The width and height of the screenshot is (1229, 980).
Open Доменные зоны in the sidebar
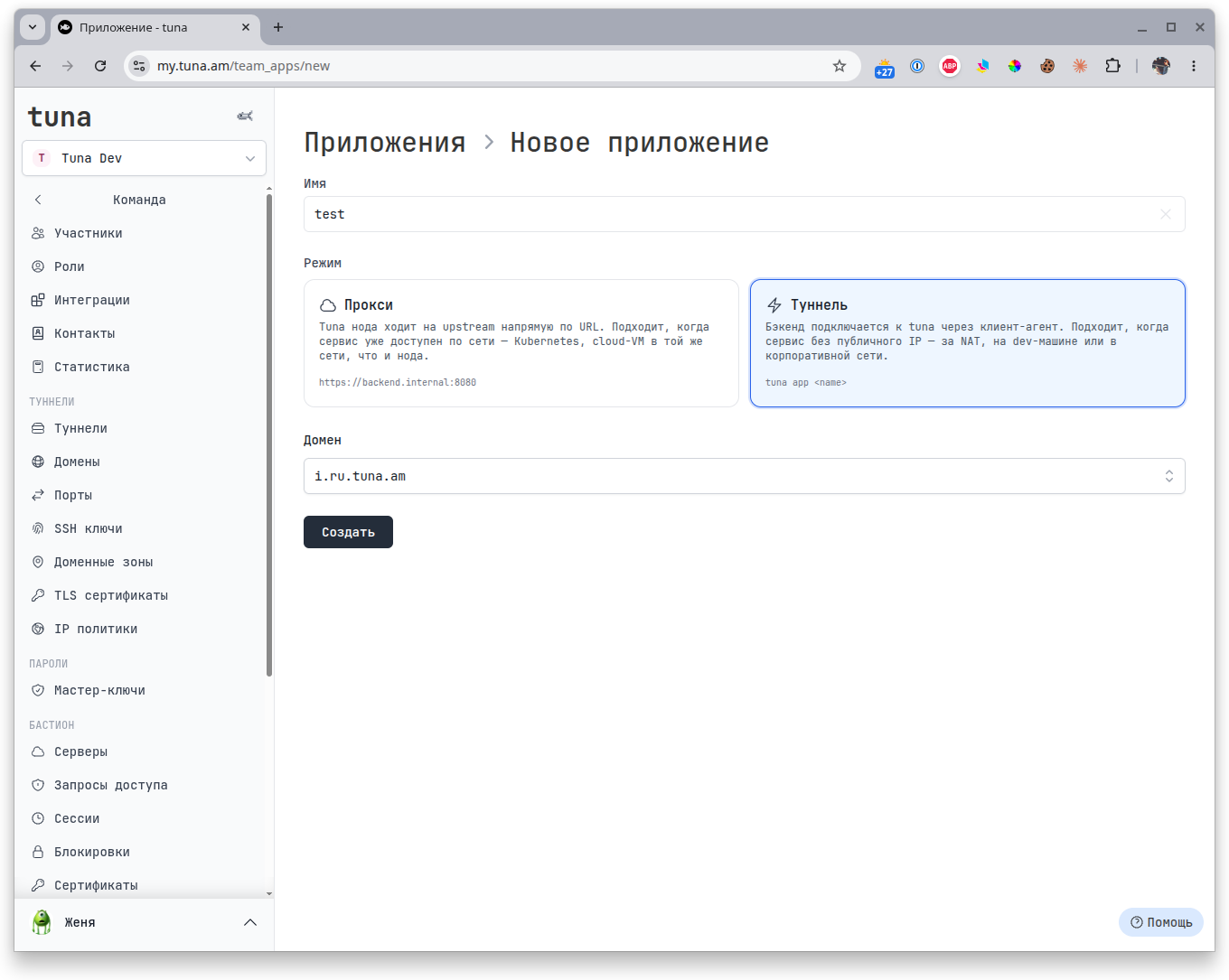point(104,562)
